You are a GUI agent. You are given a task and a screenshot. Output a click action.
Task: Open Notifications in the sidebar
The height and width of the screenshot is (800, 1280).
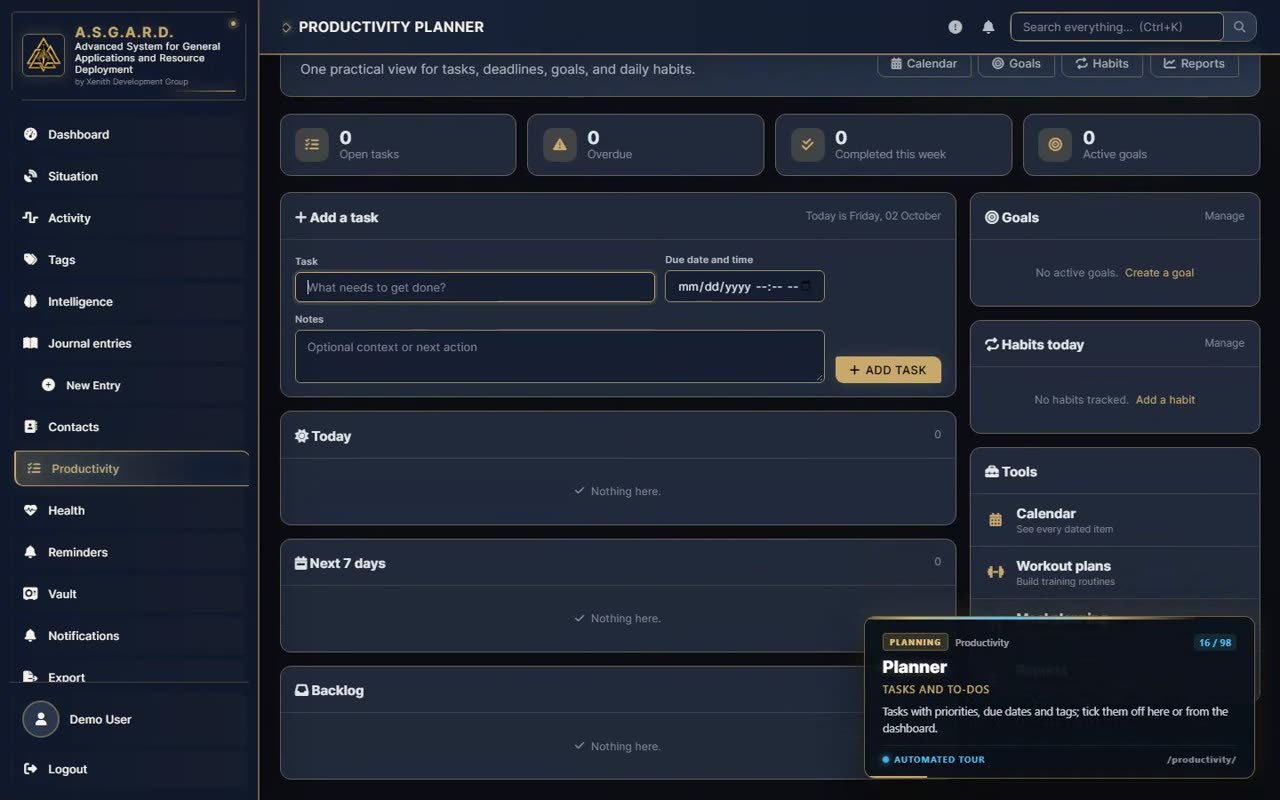131,636
